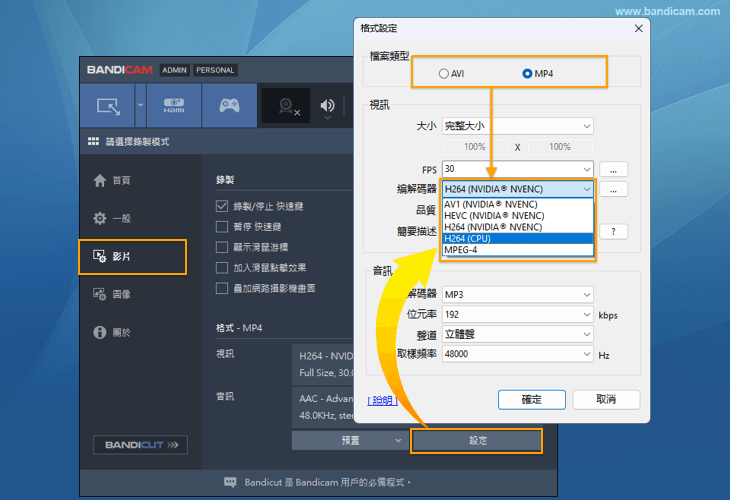Image resolution: width=730 pixels, height=500 pixels.
Task: Click the question mark help button
Action: coord(613,231)
